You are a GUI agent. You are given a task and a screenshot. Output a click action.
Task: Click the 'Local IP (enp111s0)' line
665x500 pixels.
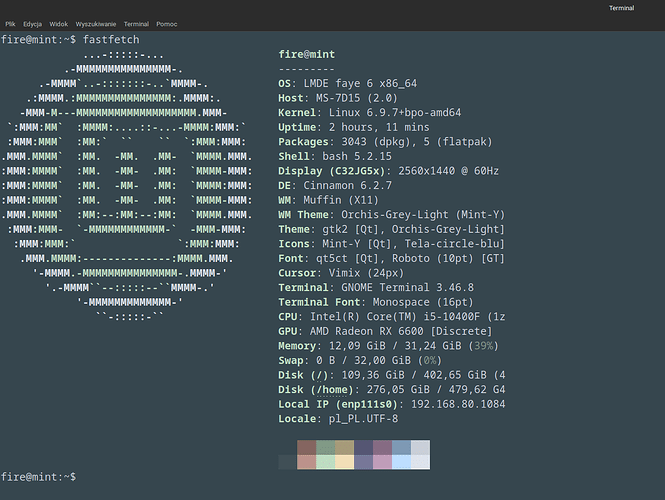click(x=391, y=405)
